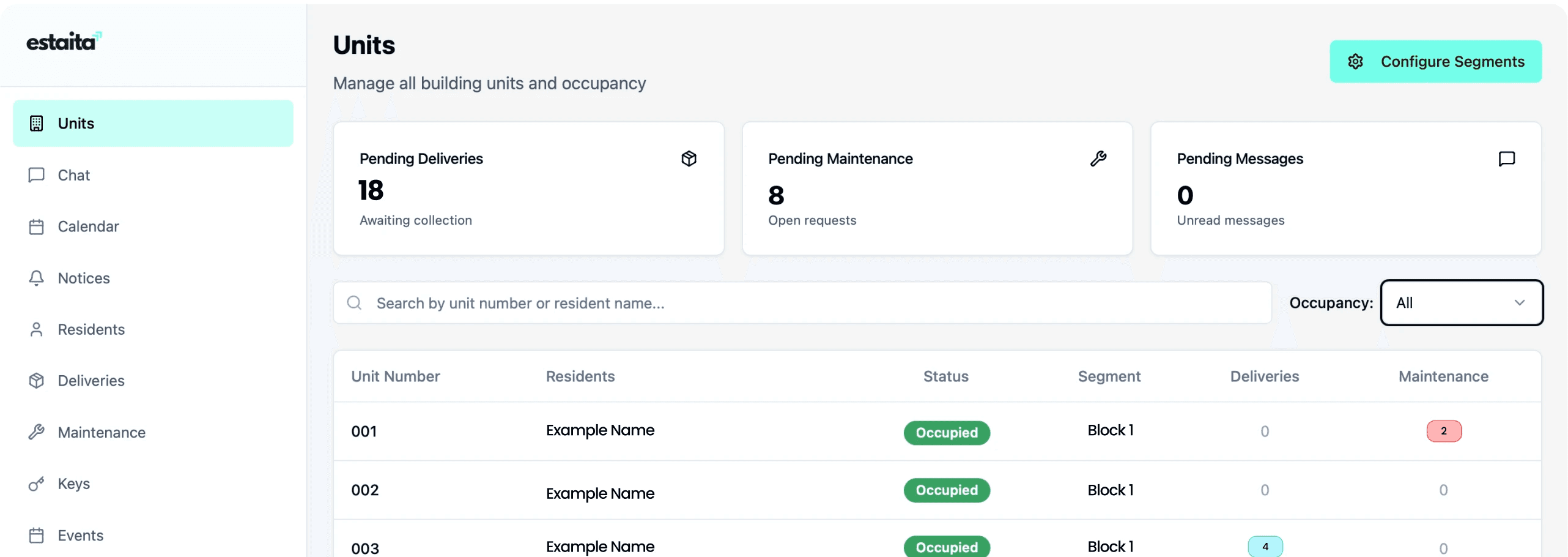Click the package icon on Pending Deliveries card
Viewport: 1568px width, 557px height.
tap(689, 159)
